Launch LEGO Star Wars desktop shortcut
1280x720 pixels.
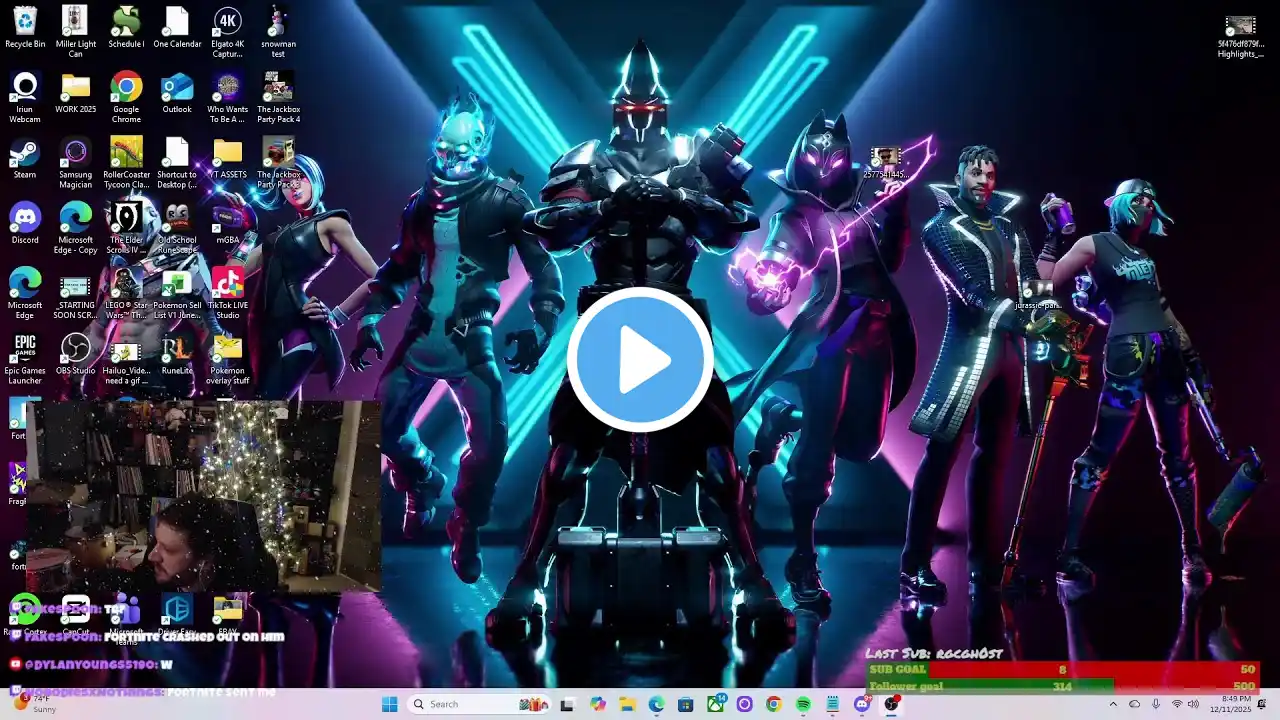(x=126, y=292)
